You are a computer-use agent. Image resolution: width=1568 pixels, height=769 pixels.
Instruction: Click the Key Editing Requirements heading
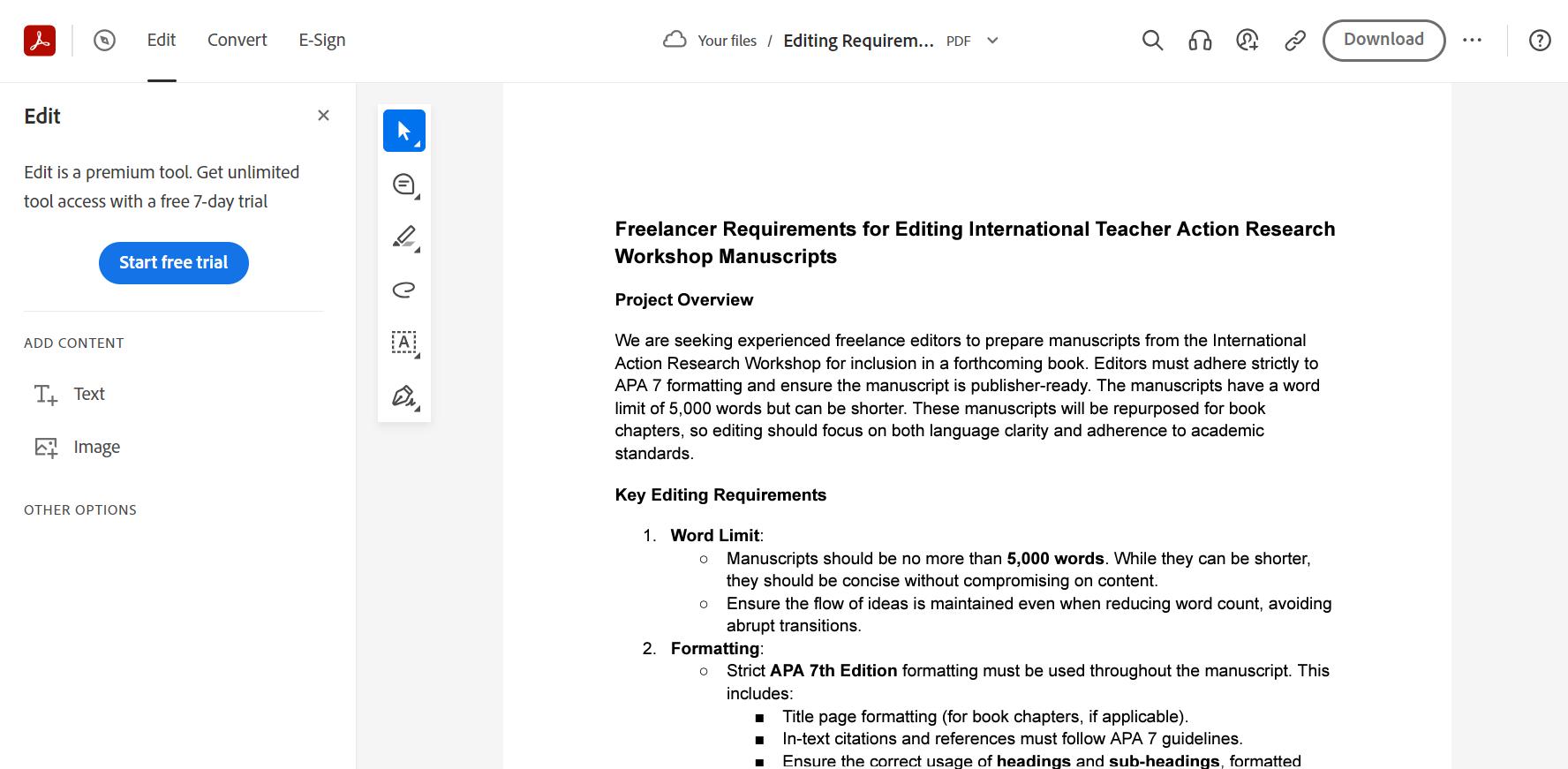pyautogui.click(x=720, y=495)
